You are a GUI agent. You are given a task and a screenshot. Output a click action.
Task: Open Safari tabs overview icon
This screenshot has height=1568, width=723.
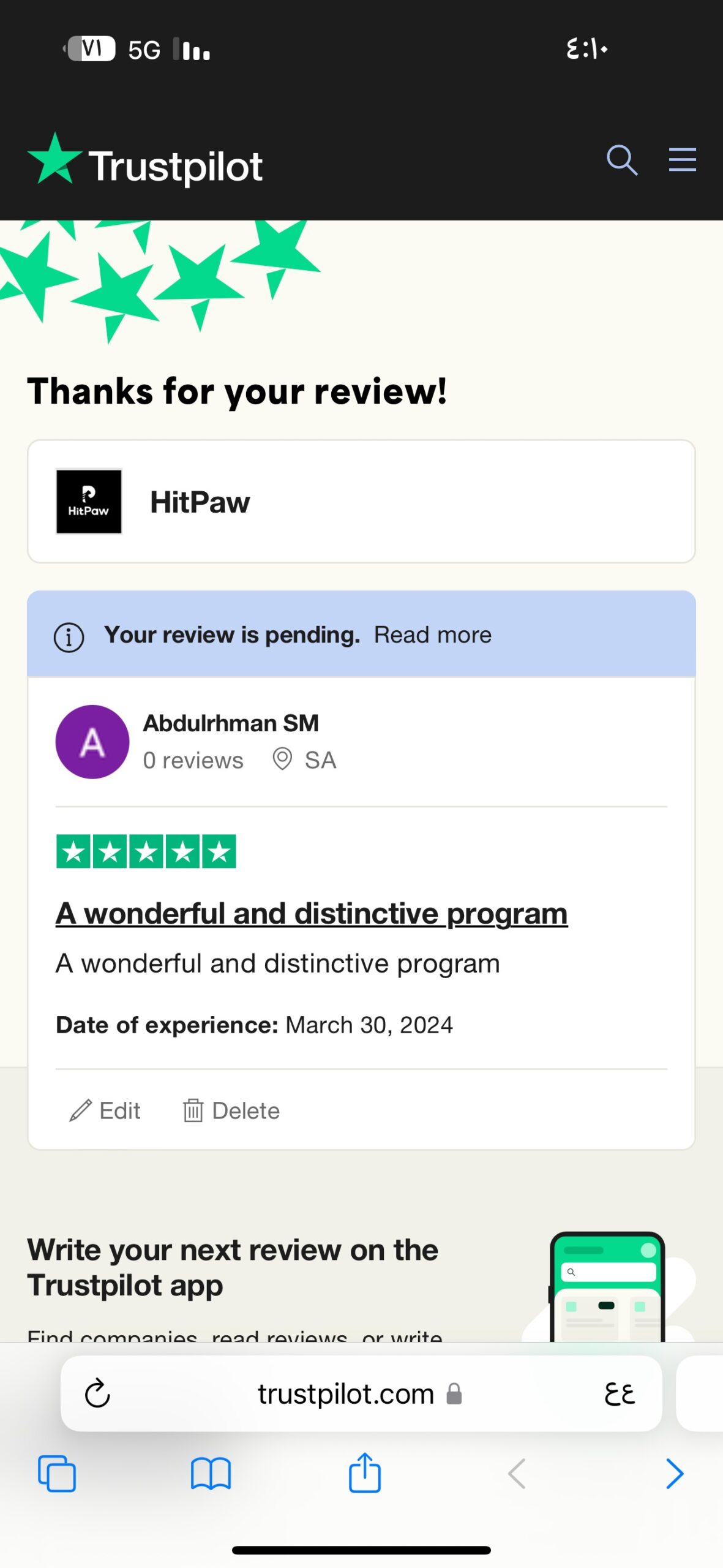point(57,1473)
